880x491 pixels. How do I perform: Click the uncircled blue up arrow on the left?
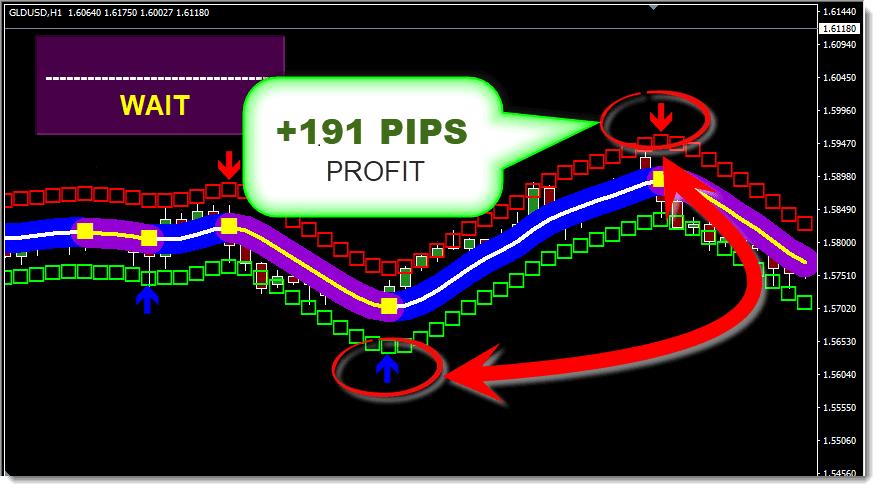147,299
